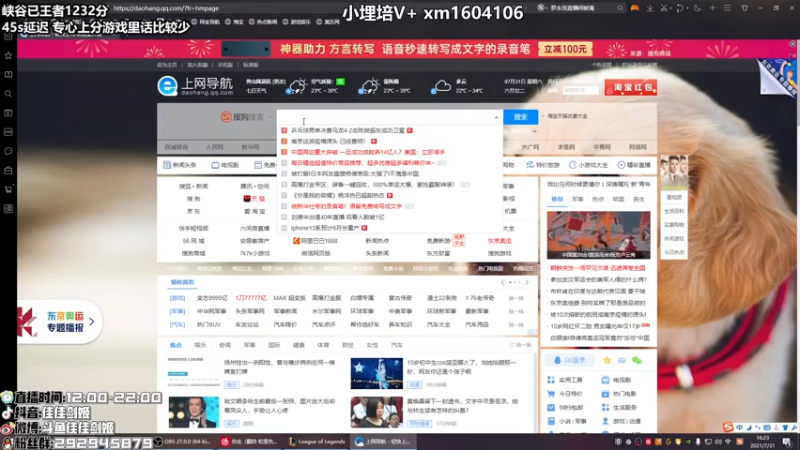Open the 阿里巴巴1688 site link
Image resolution: width=800 pixels, height=450 pixels.
pyautogui.click(x=315, y=240)
